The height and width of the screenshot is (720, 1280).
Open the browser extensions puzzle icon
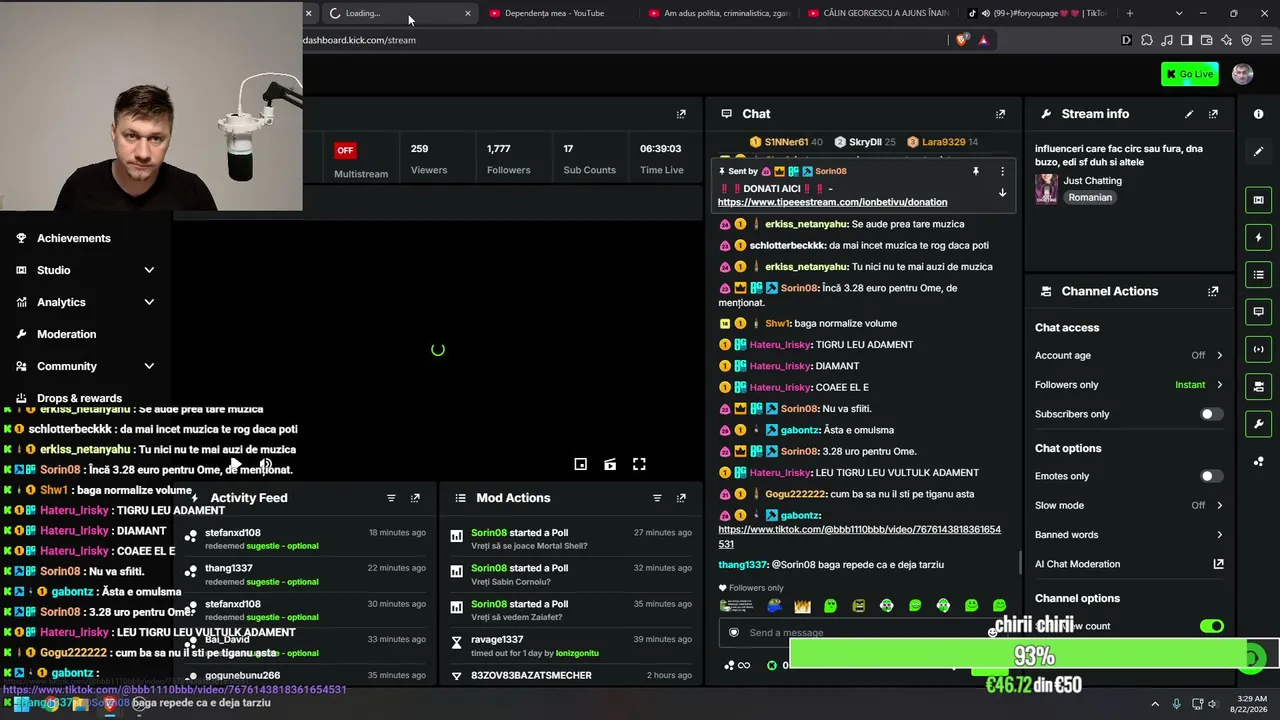point(1147,40)
